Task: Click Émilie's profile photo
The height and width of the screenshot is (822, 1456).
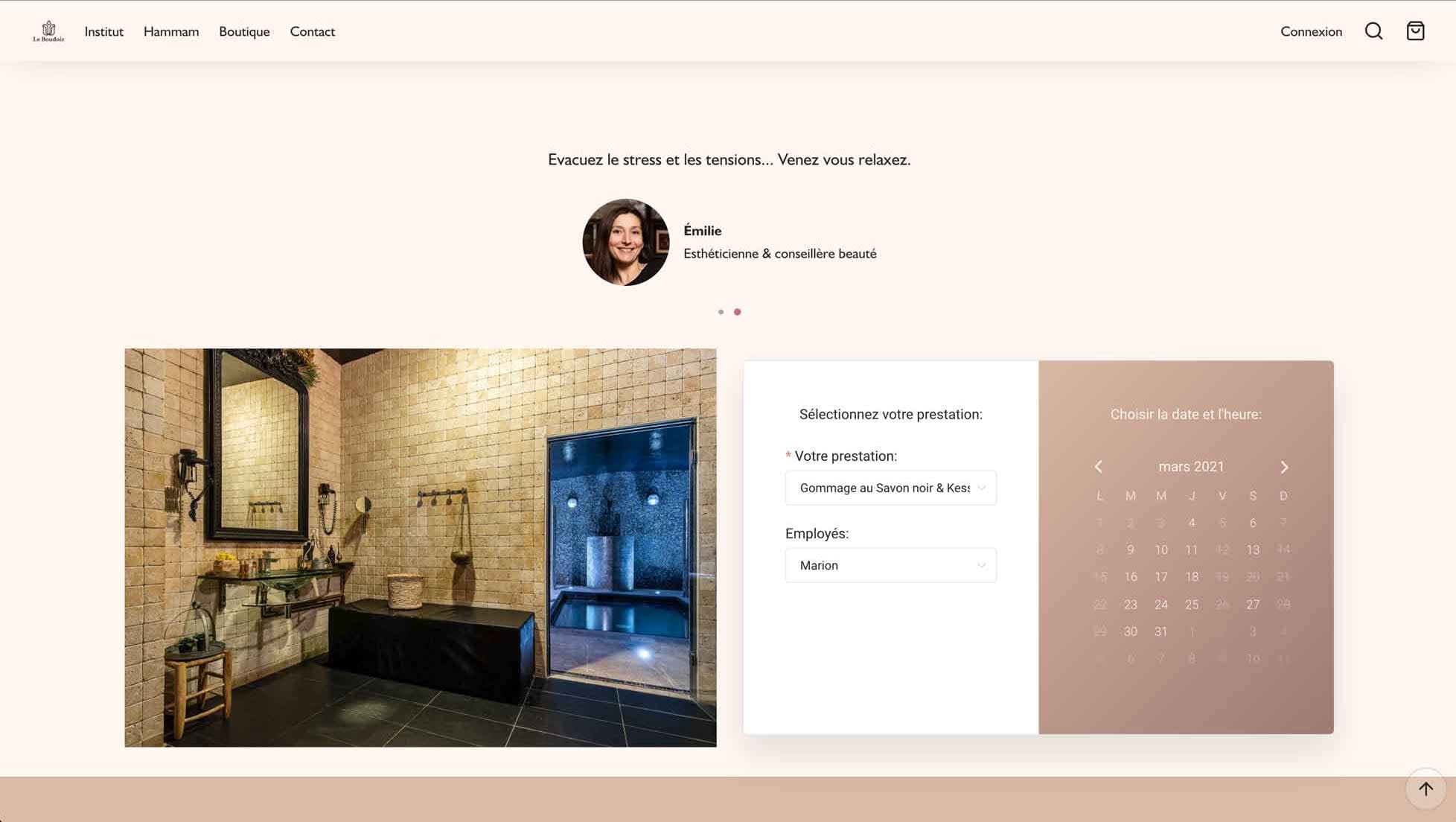Action: point(625,242)
